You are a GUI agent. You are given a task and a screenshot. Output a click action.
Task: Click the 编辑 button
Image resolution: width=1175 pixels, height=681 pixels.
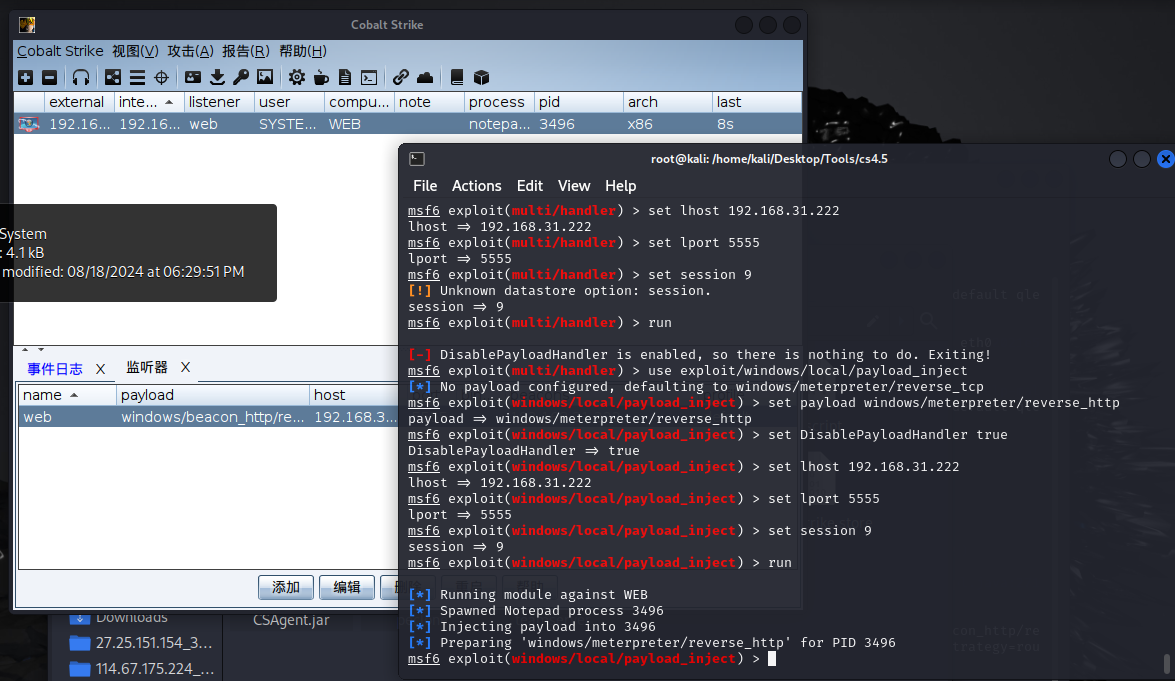point(346,587)
